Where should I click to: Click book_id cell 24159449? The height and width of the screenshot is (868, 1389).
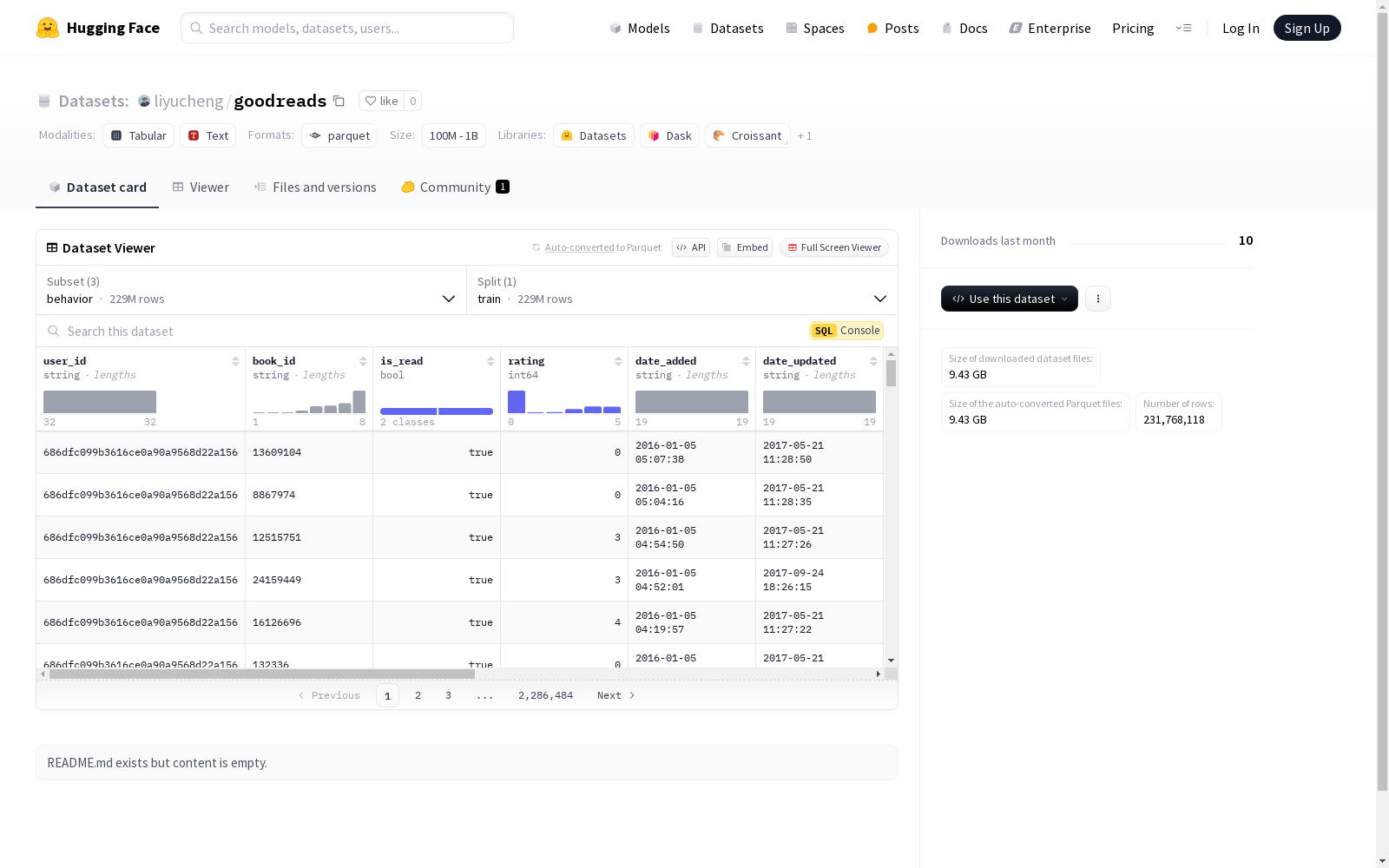click(277, 580)
